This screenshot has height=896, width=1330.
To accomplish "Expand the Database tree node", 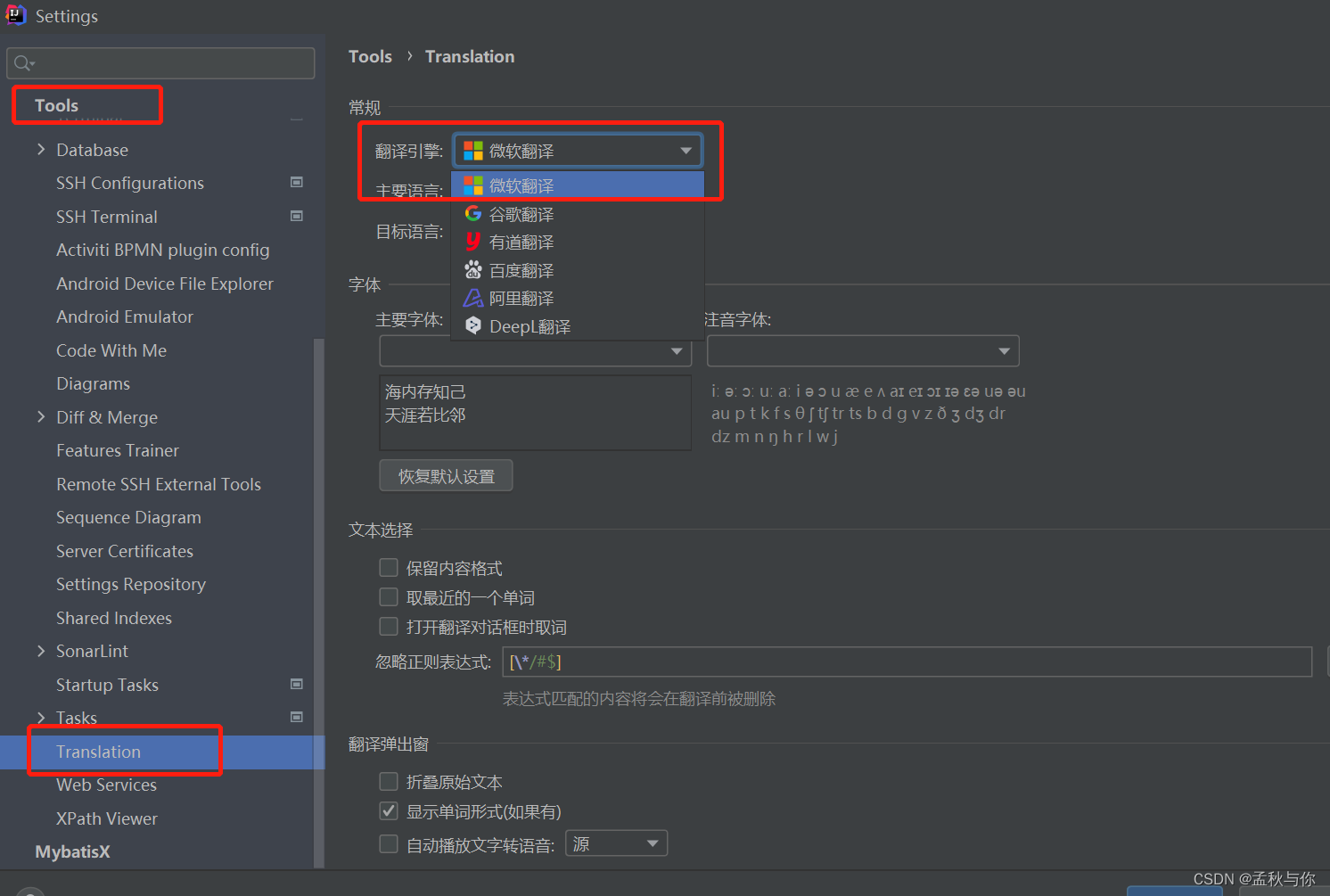I will [x=41, y=150].
